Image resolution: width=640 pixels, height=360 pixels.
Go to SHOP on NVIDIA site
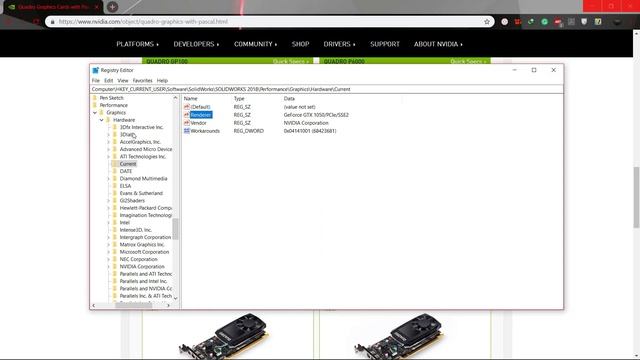300,44
